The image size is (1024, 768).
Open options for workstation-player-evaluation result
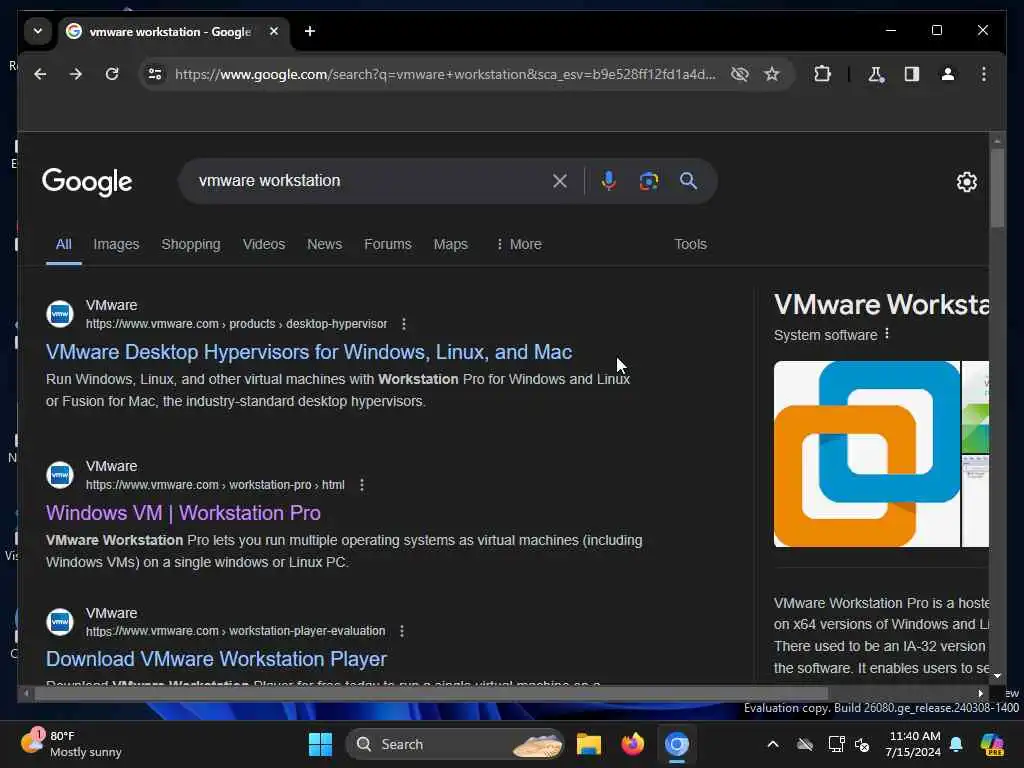pos(402,632)
